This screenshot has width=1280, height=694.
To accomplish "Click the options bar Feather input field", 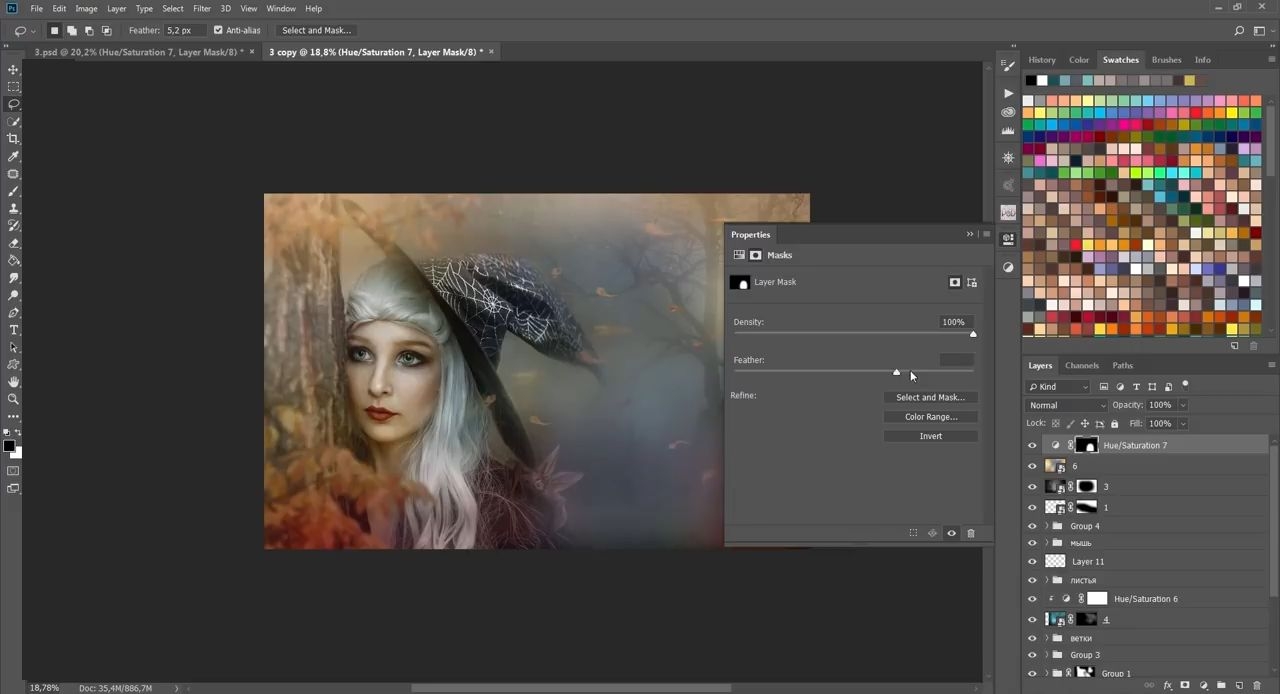I will (186, 30).
